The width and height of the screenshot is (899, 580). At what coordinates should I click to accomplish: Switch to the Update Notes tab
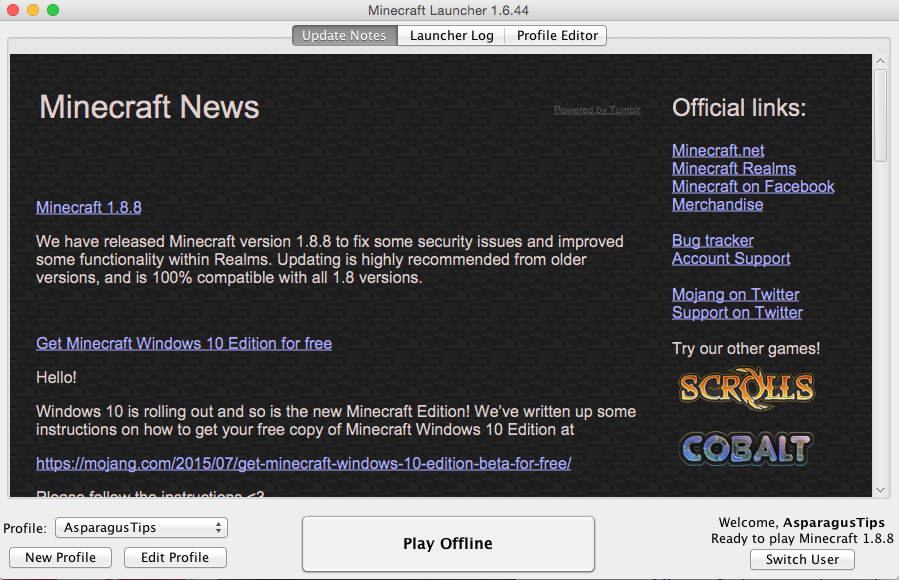point(344,36)
